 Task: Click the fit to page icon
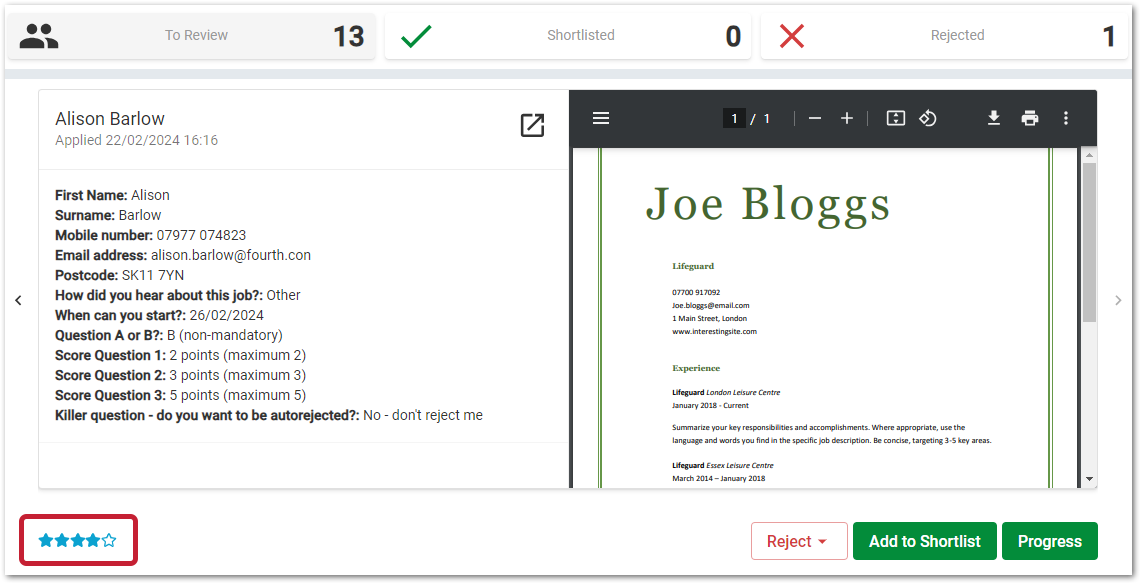click(x=896, y=118)
